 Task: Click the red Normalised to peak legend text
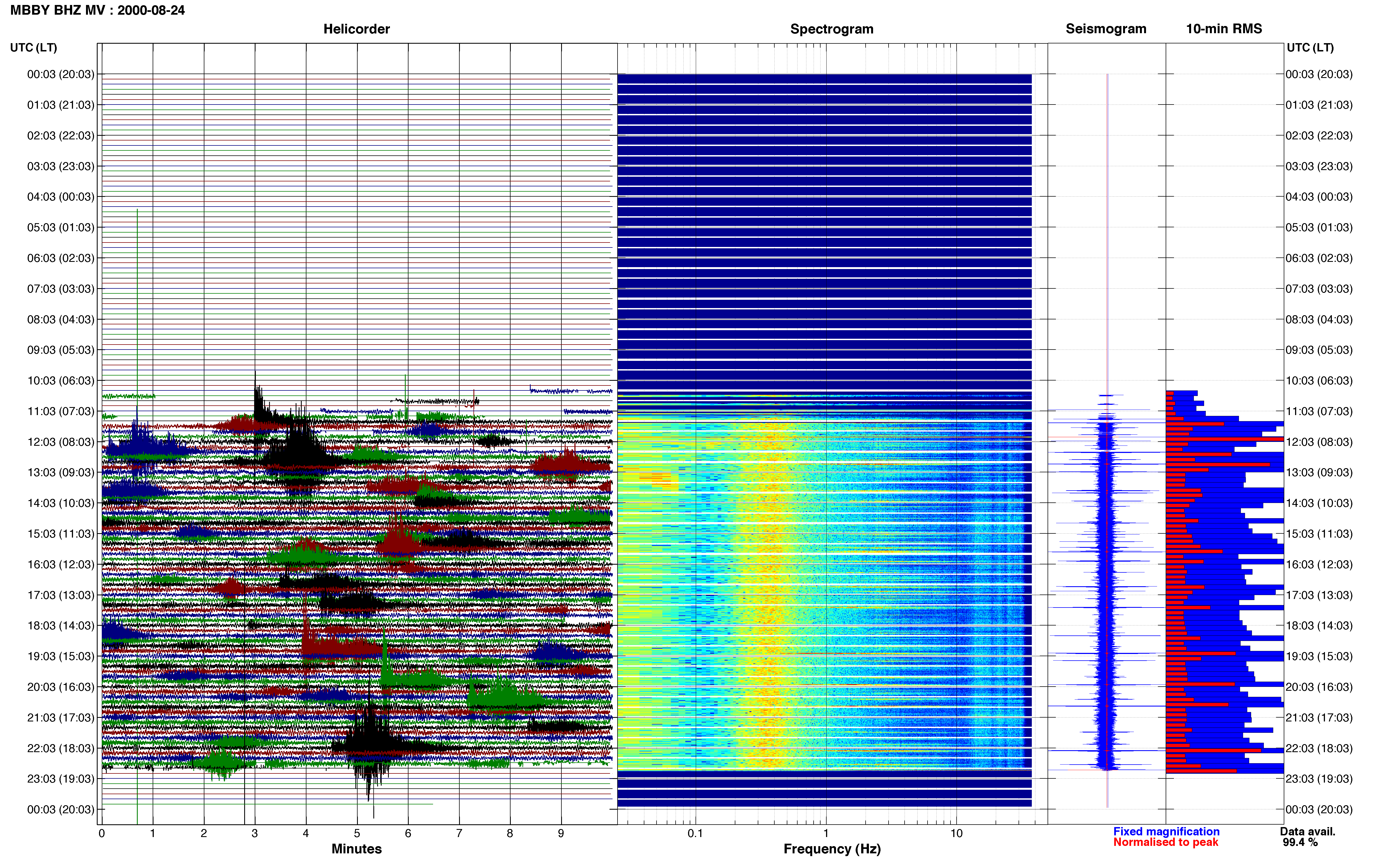(x=1166, y=842)
